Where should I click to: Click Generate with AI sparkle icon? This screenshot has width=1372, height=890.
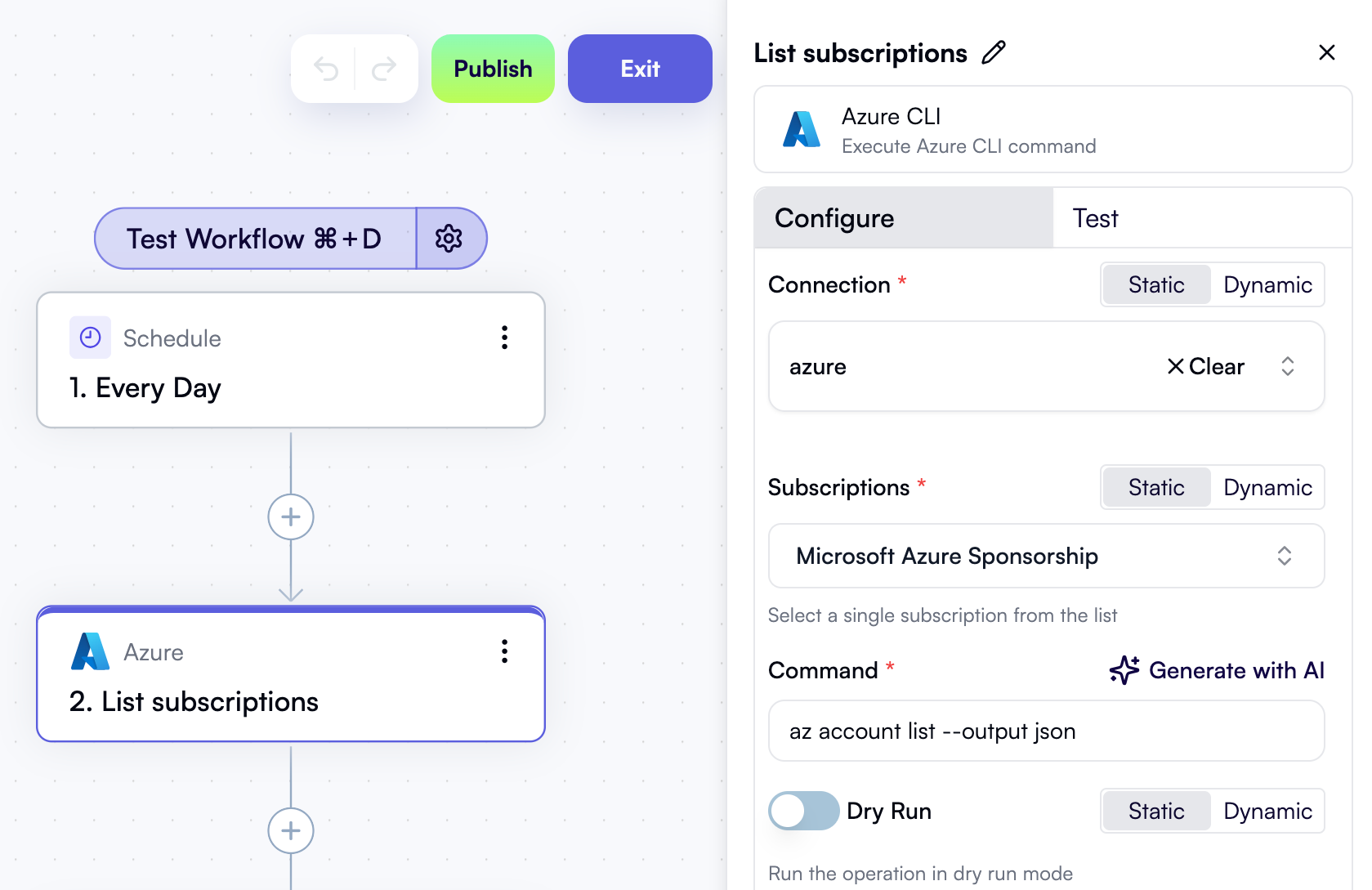[1124, 670]
